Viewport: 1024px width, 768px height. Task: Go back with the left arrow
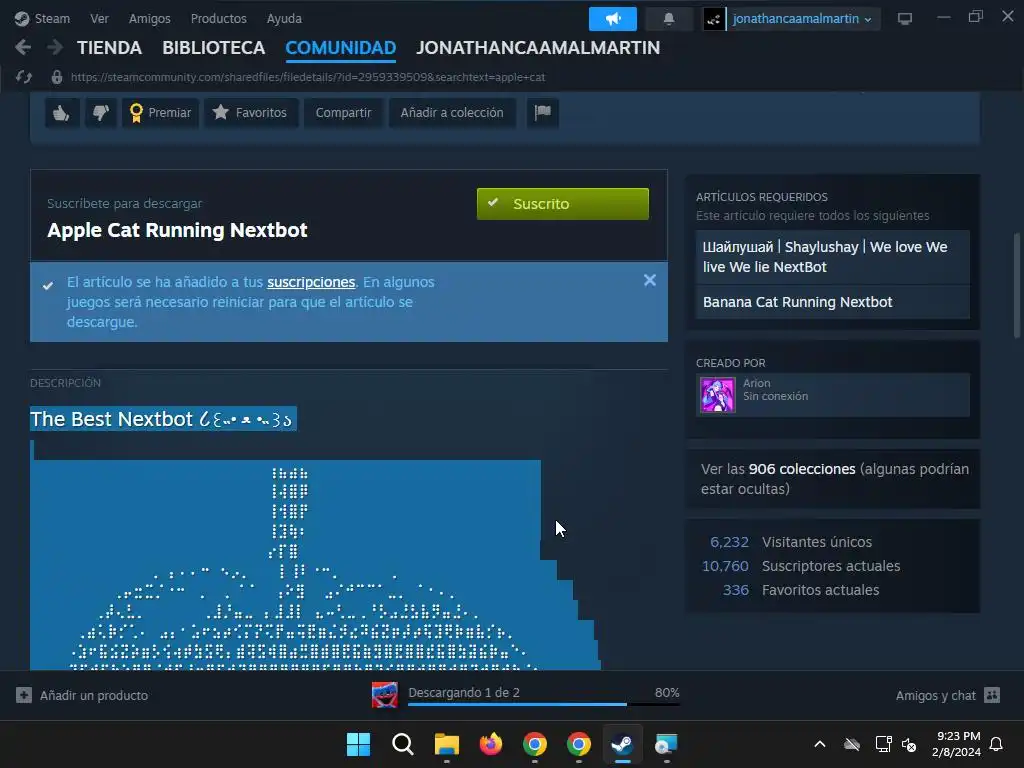pos(23,47)
